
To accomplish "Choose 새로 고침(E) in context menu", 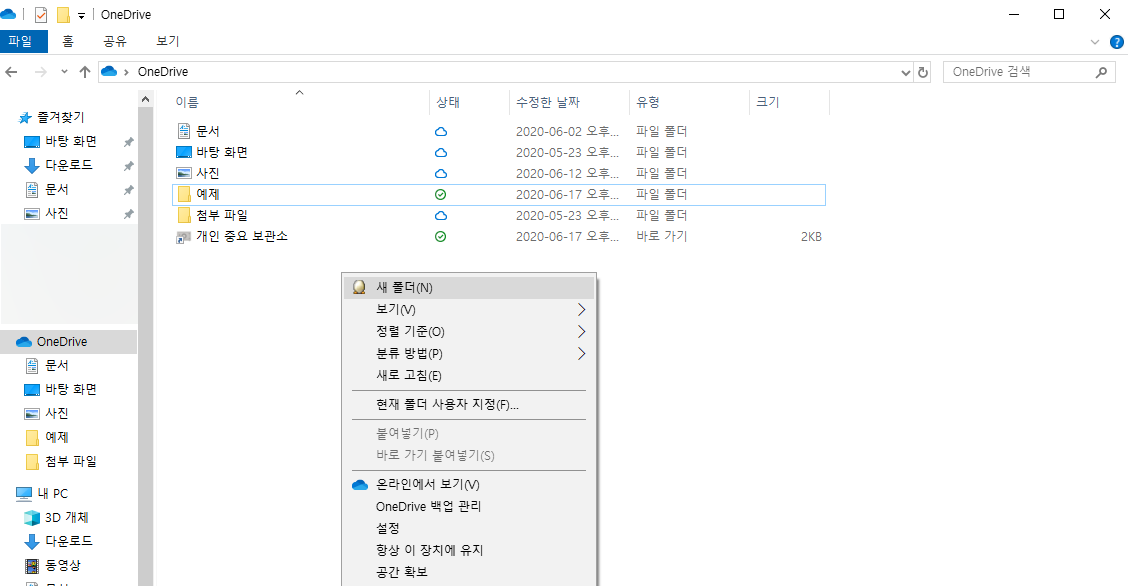I will [x=468, y=376].
